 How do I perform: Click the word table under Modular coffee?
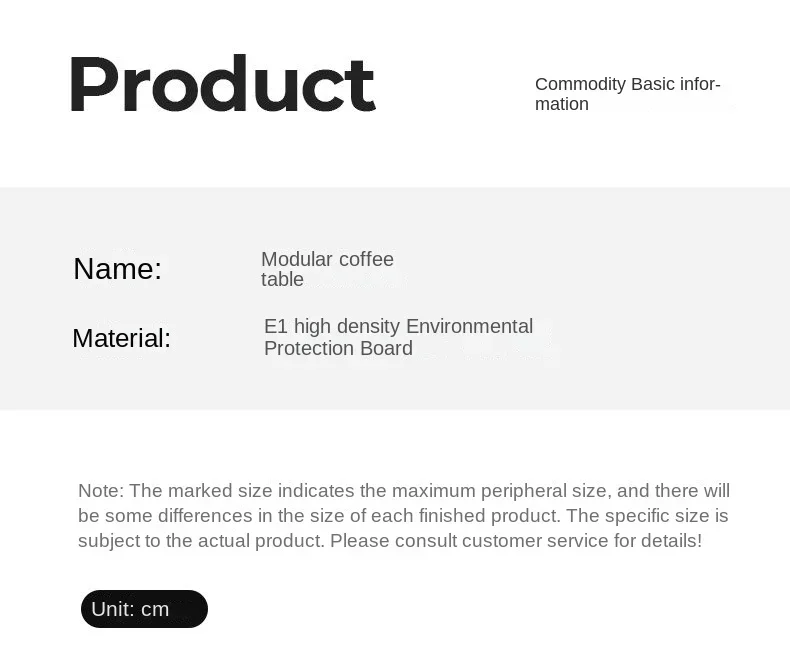[x=282, y=280]
